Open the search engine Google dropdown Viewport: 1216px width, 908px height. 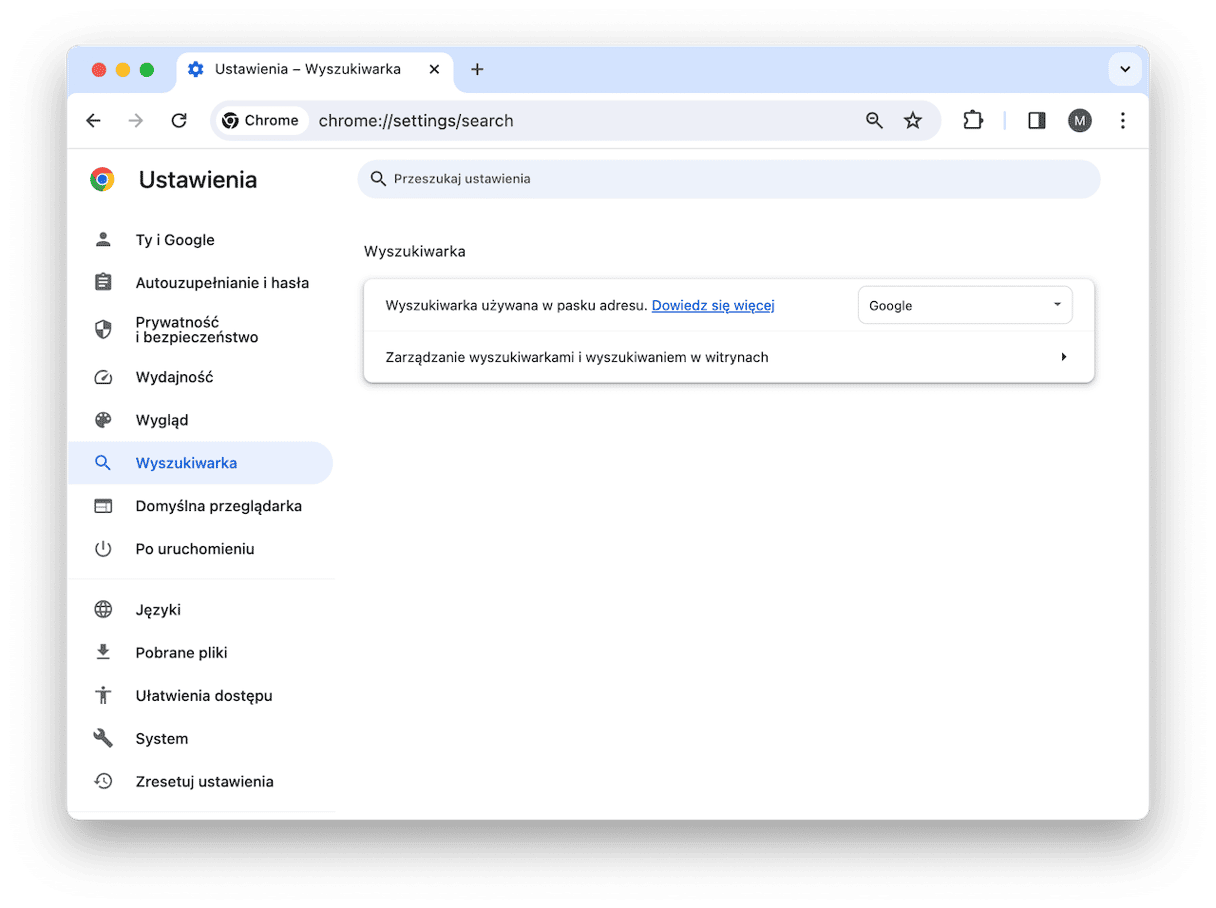coord(964,306)
